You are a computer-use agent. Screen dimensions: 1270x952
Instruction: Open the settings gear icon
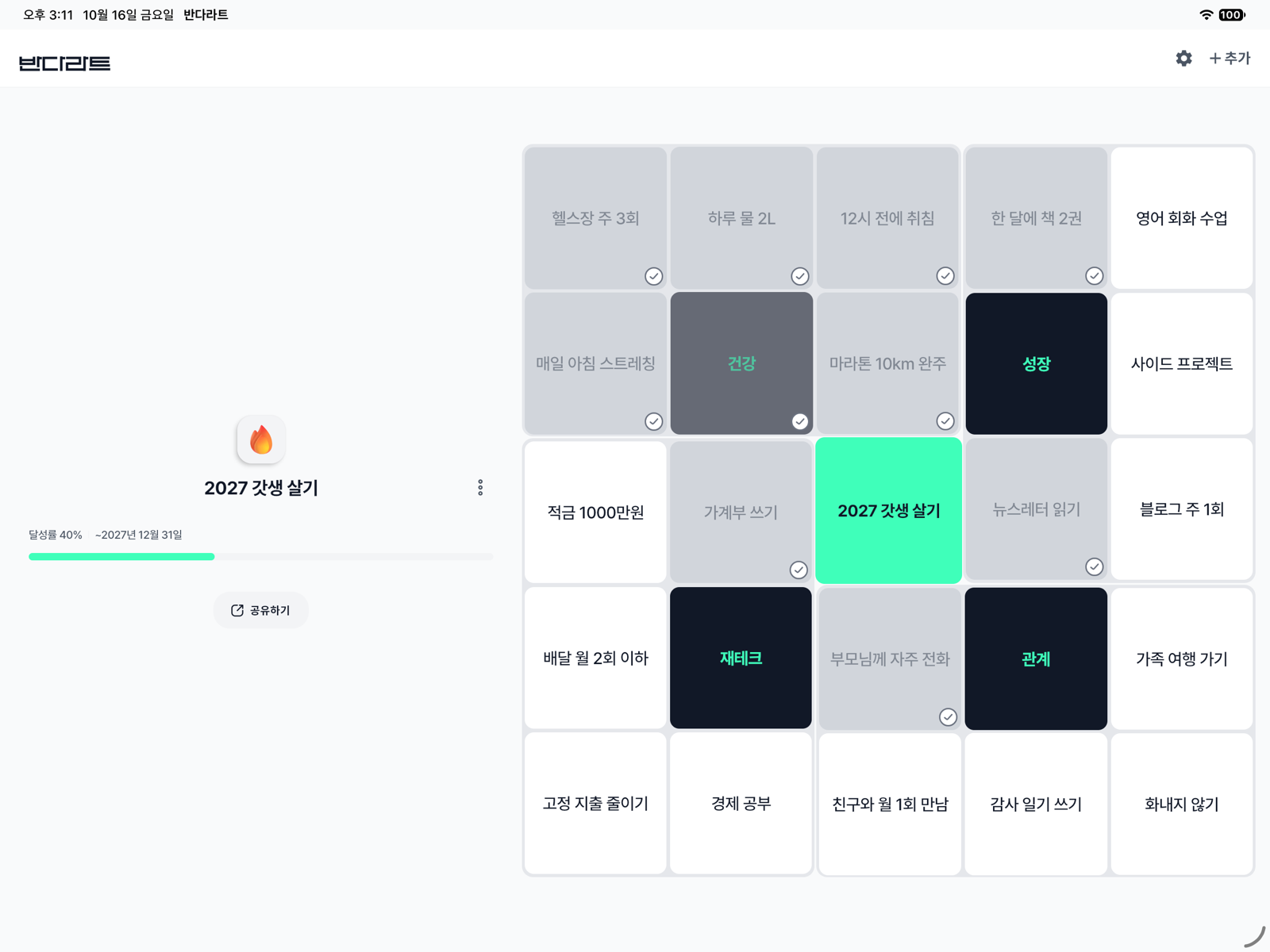pos(1183,58)
